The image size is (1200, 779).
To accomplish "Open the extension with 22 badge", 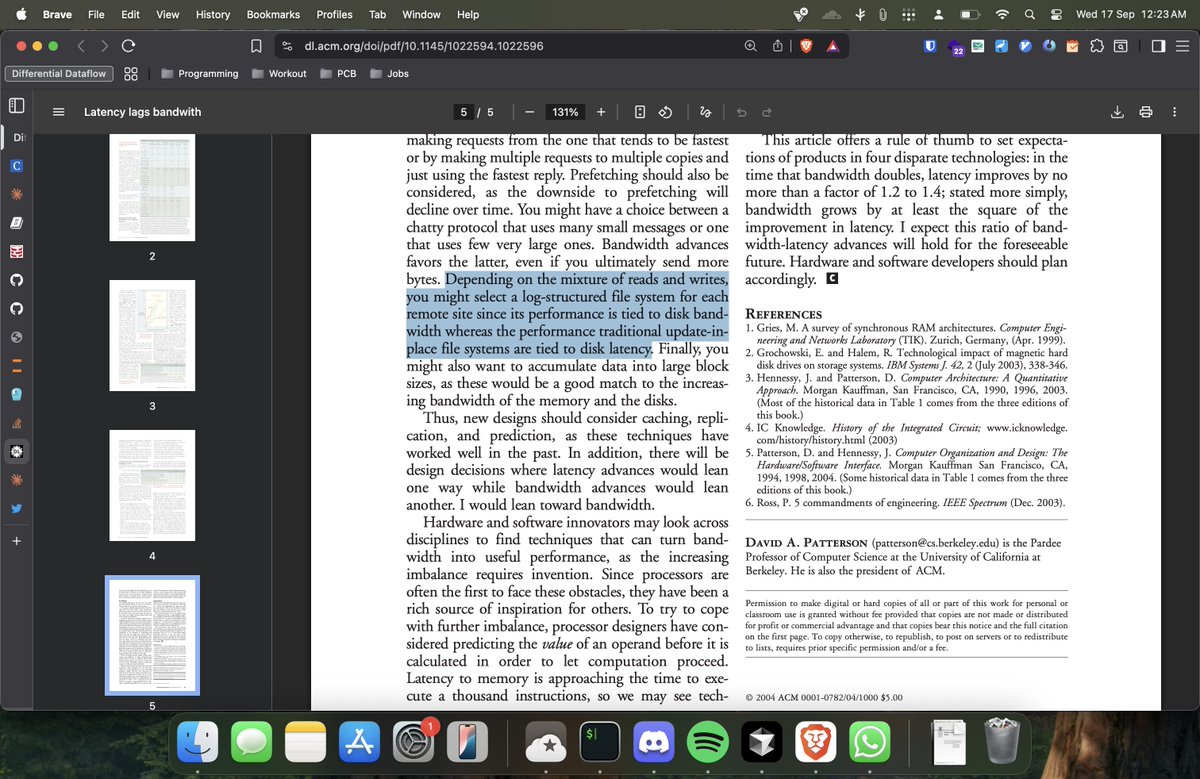I will pyautogui.click(x=955, y=47).
